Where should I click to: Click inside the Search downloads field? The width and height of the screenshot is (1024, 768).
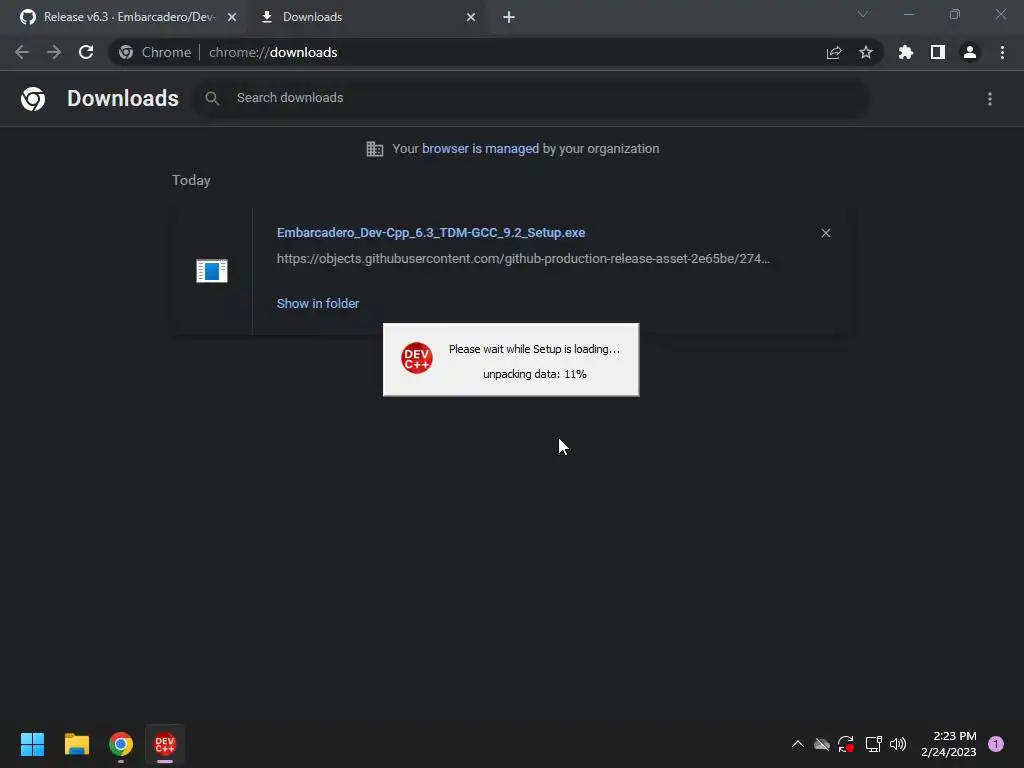tap(531, 98)
